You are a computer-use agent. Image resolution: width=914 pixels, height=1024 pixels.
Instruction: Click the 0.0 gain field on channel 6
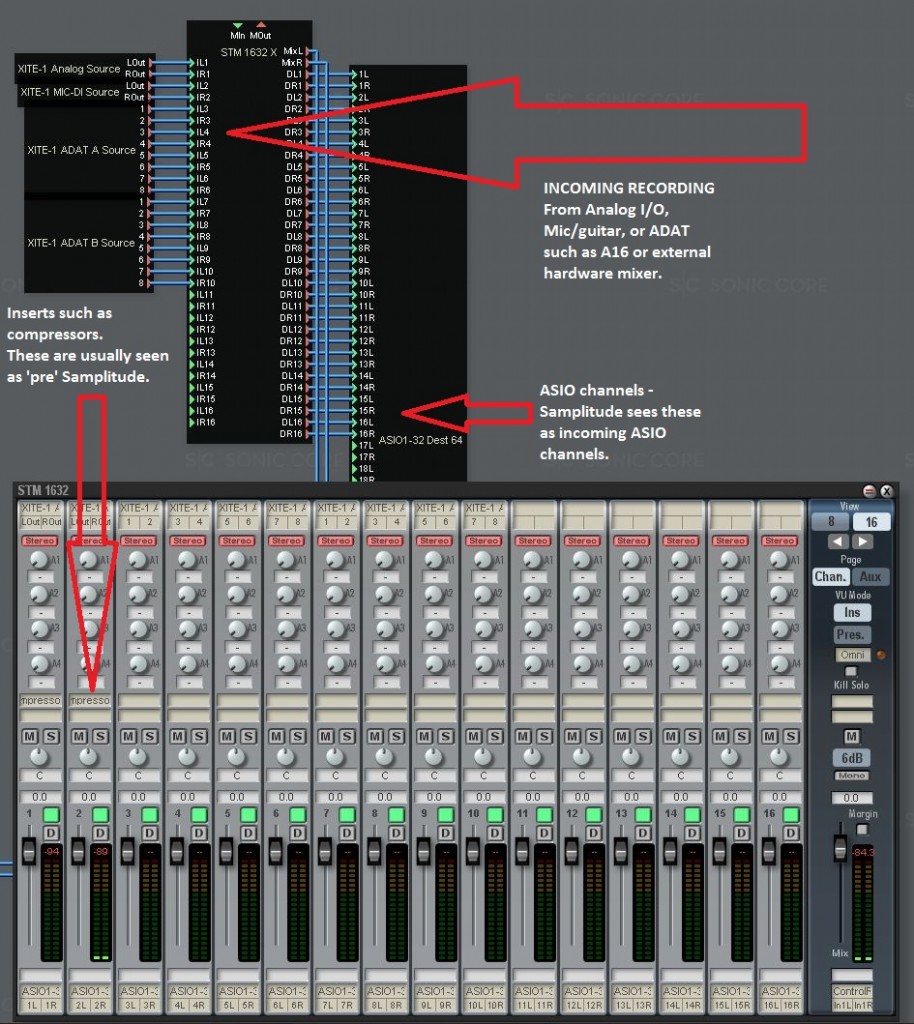pyautogui.click(x=286, y=797)
